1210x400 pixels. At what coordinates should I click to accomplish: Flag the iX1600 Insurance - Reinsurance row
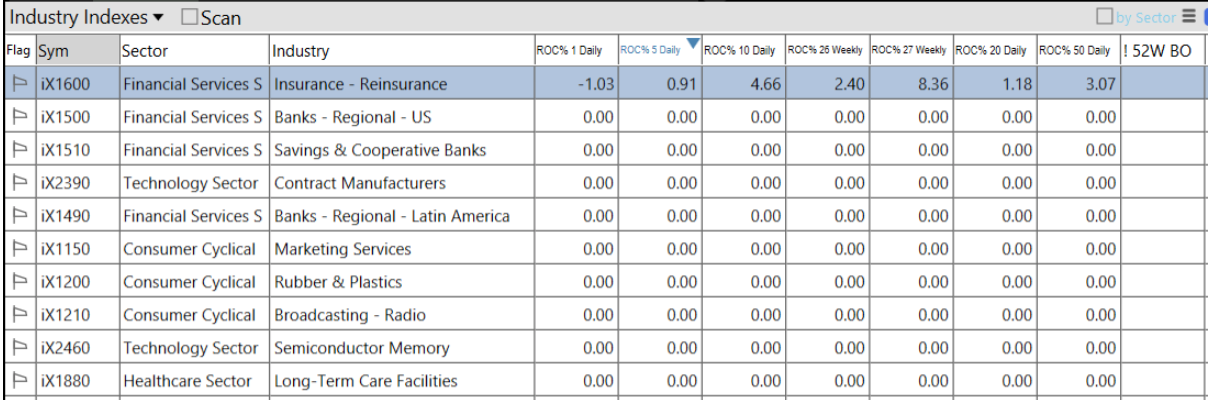pyautogui.click(x=19, y=85)
